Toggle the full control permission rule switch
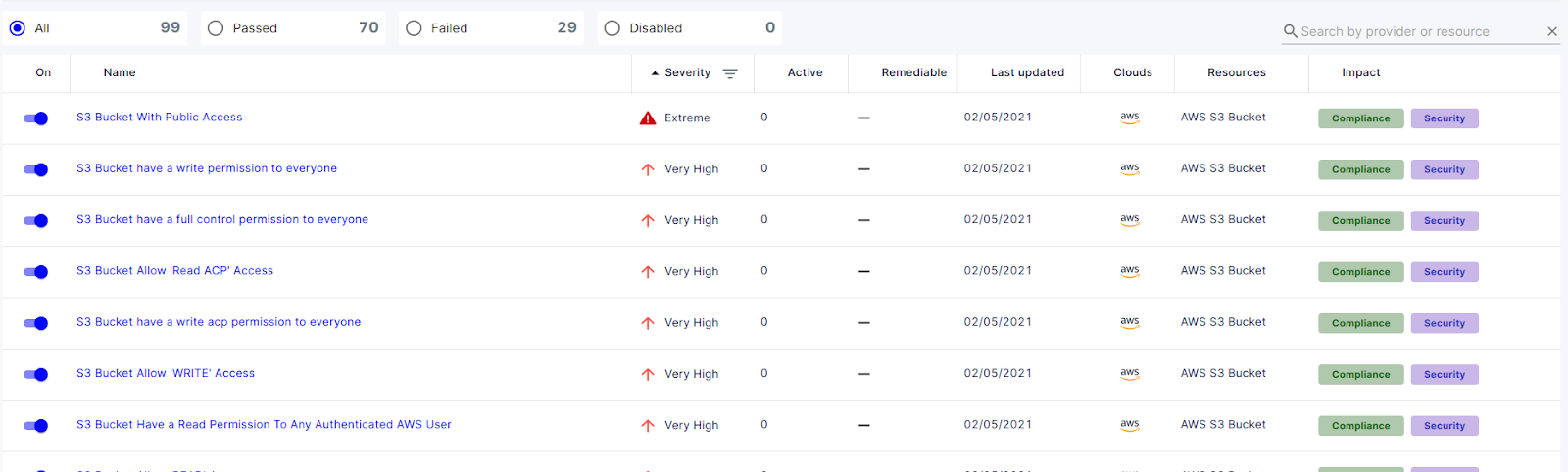Viewport: 1568px width, 472px height. click(x=35, y=220)
